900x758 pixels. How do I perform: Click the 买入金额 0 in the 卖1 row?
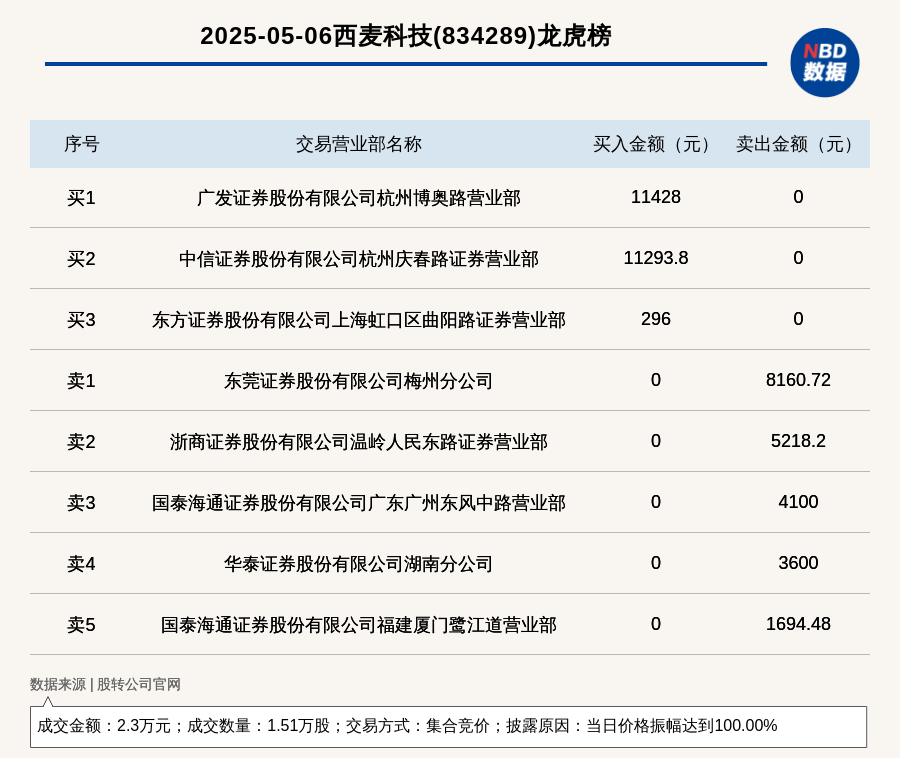click(655, 380)
